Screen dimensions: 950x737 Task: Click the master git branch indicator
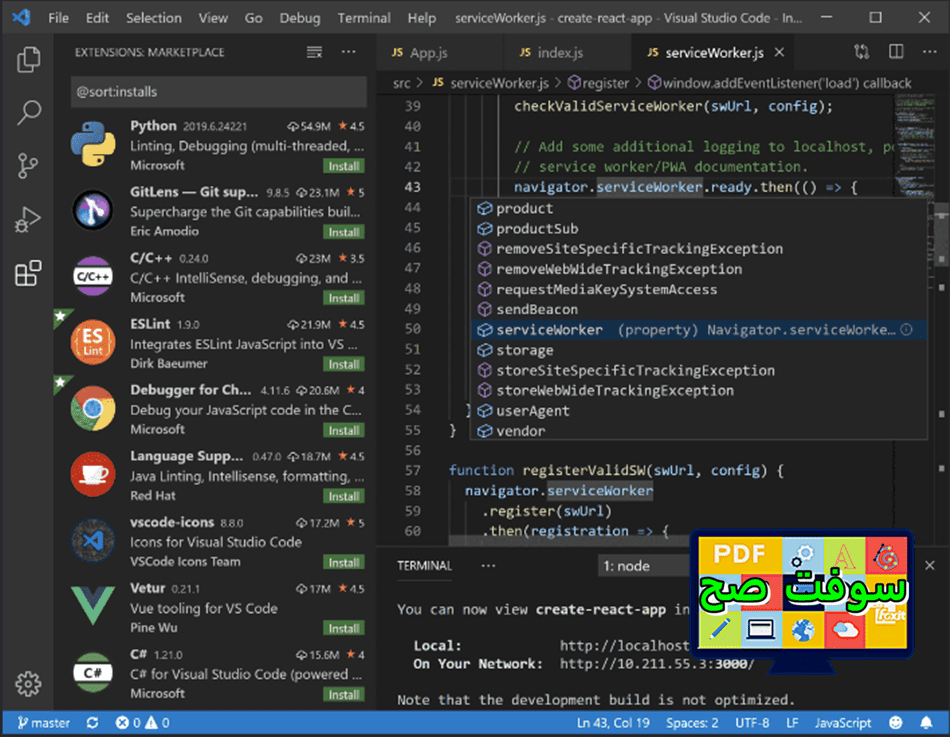[42, 722]
